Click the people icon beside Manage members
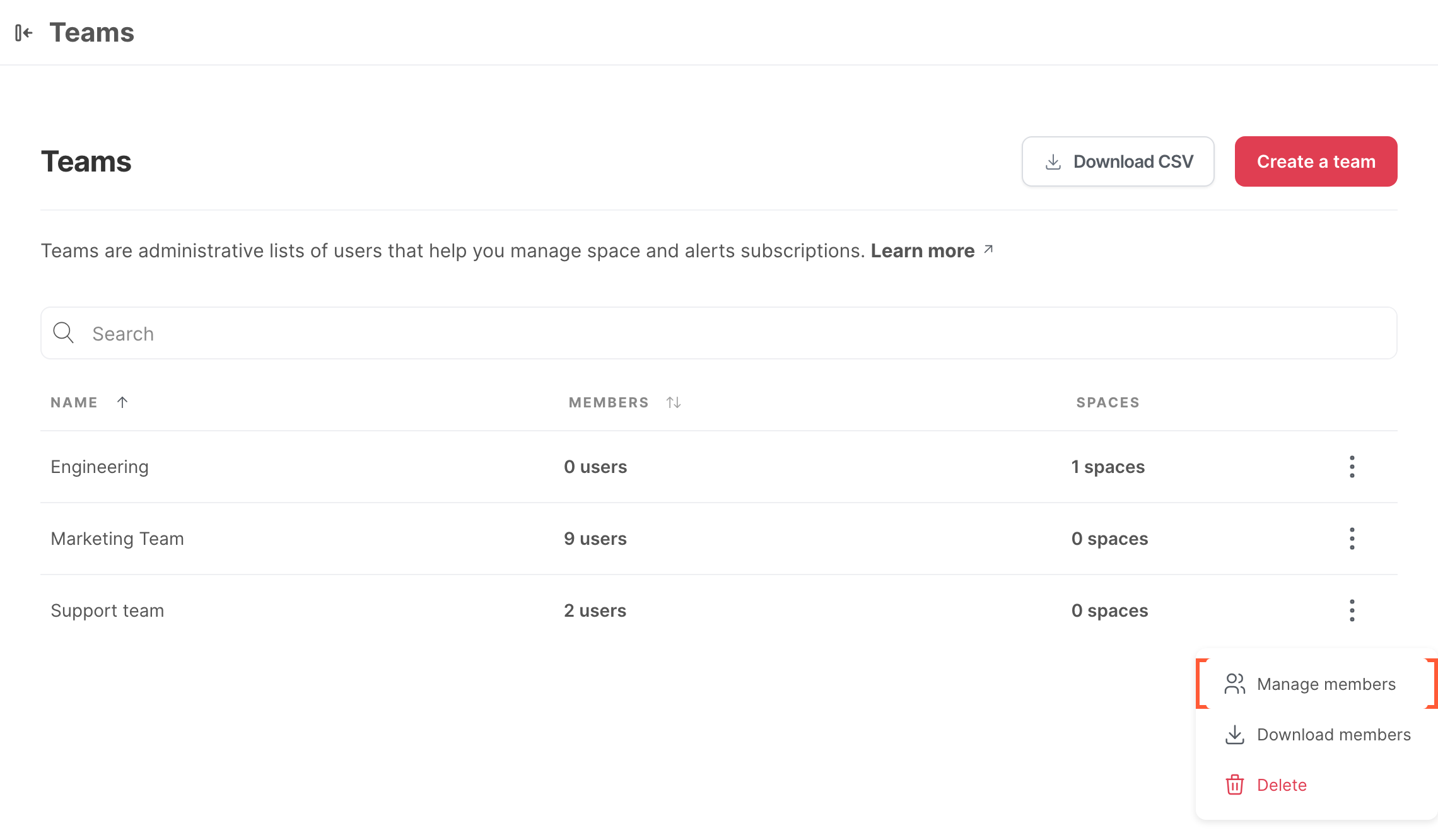 [1235, 684]
